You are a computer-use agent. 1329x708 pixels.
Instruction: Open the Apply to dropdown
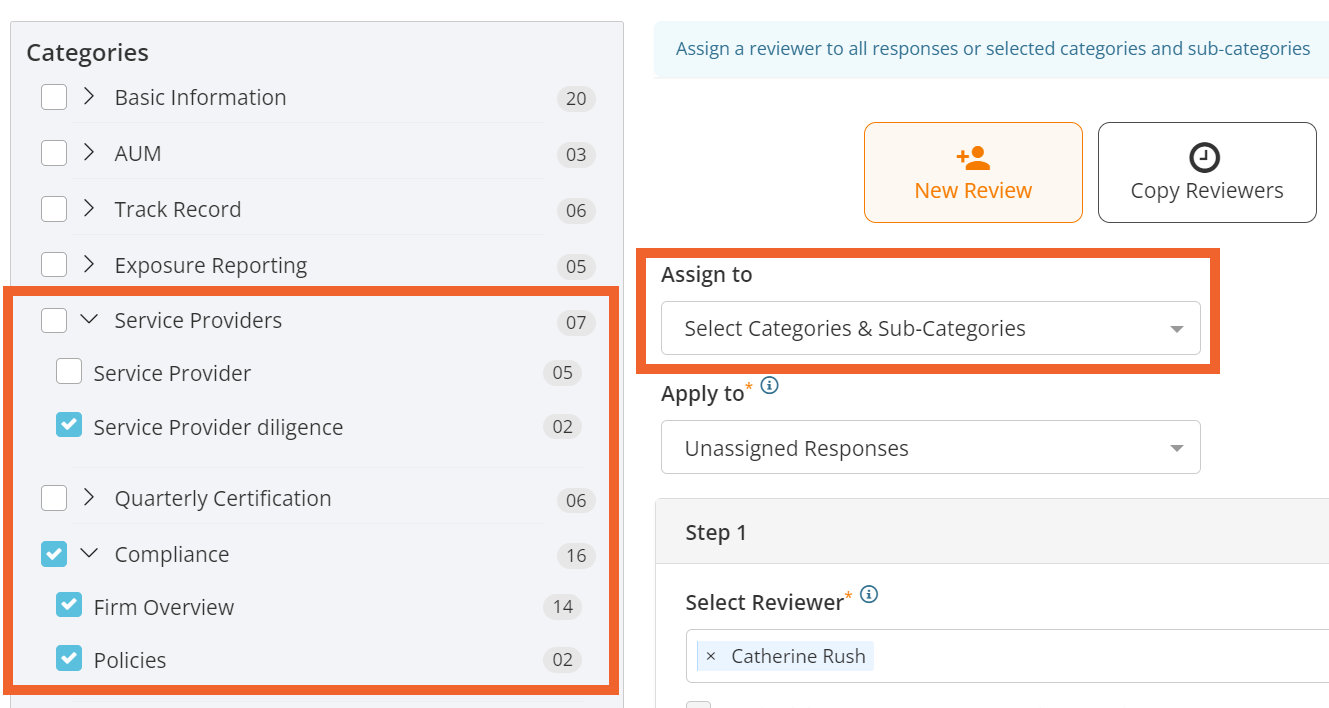[930, 447]
